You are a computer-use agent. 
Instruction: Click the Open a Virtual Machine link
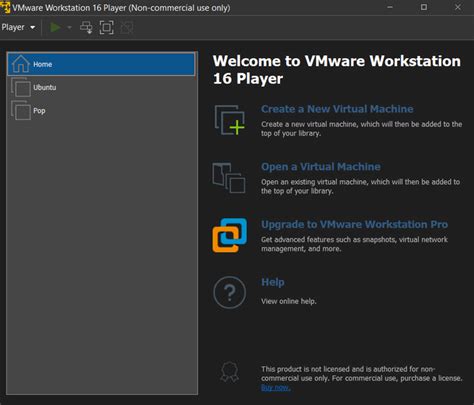point(321,167)
